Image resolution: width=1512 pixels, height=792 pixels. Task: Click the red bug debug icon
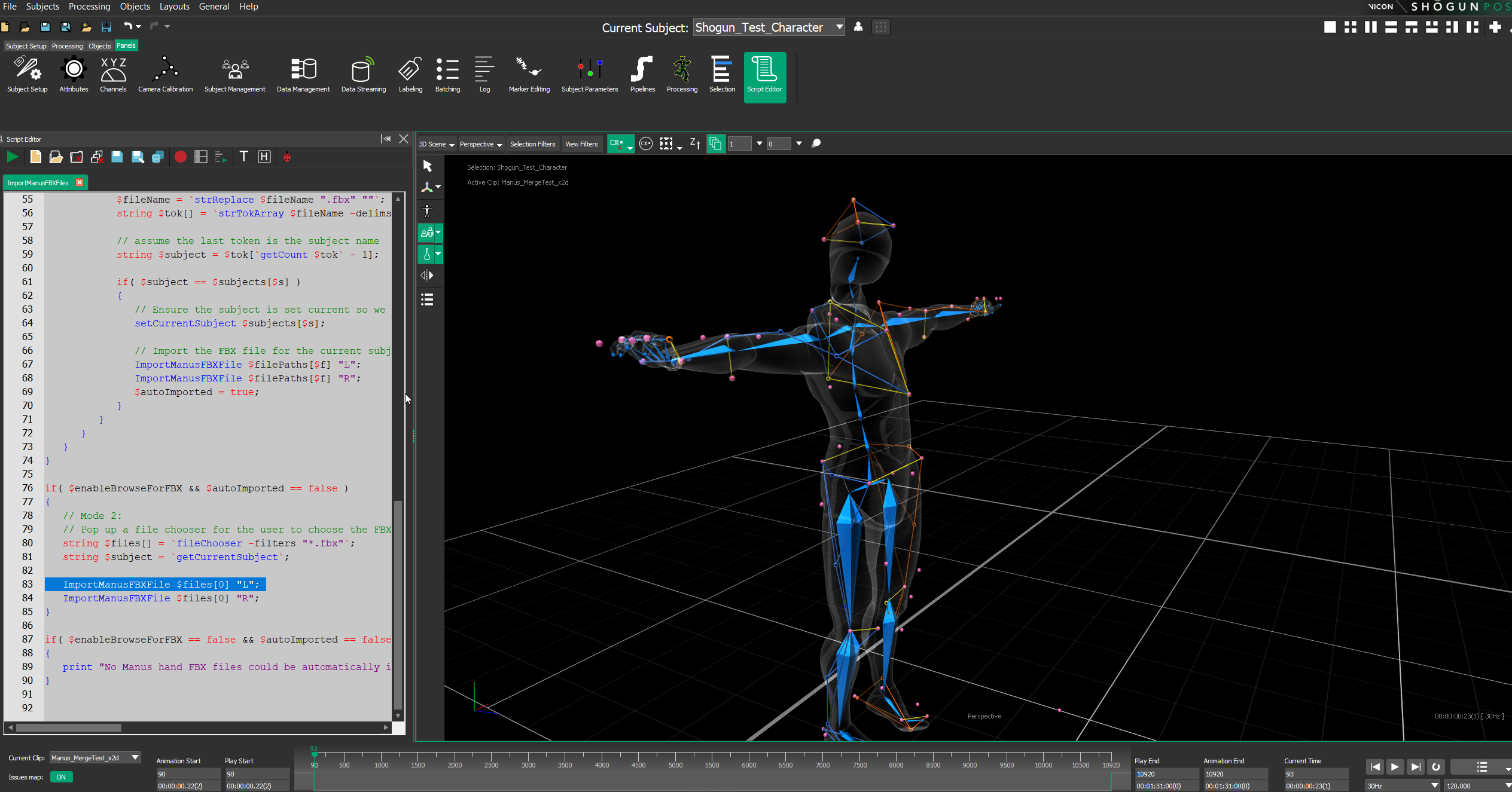[x=287, y=157]
